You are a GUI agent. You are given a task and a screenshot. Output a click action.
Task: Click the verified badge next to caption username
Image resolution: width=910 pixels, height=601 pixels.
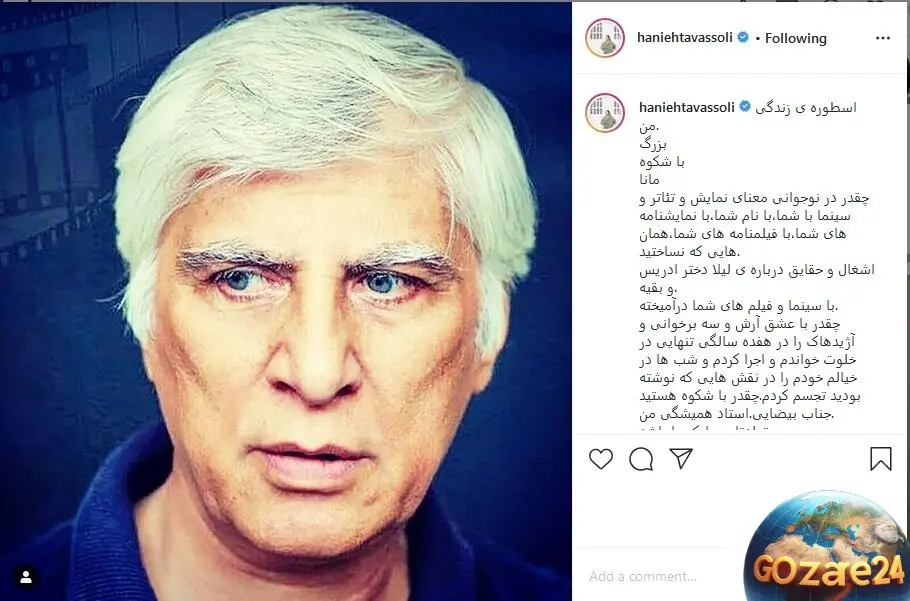click(745, 107)
